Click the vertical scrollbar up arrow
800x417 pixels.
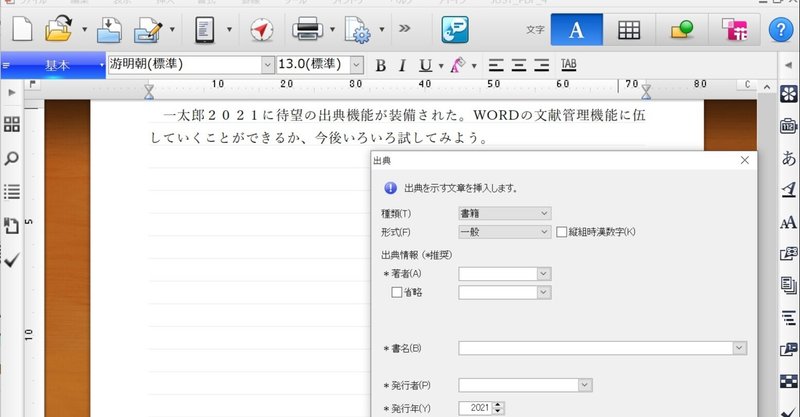767,87
